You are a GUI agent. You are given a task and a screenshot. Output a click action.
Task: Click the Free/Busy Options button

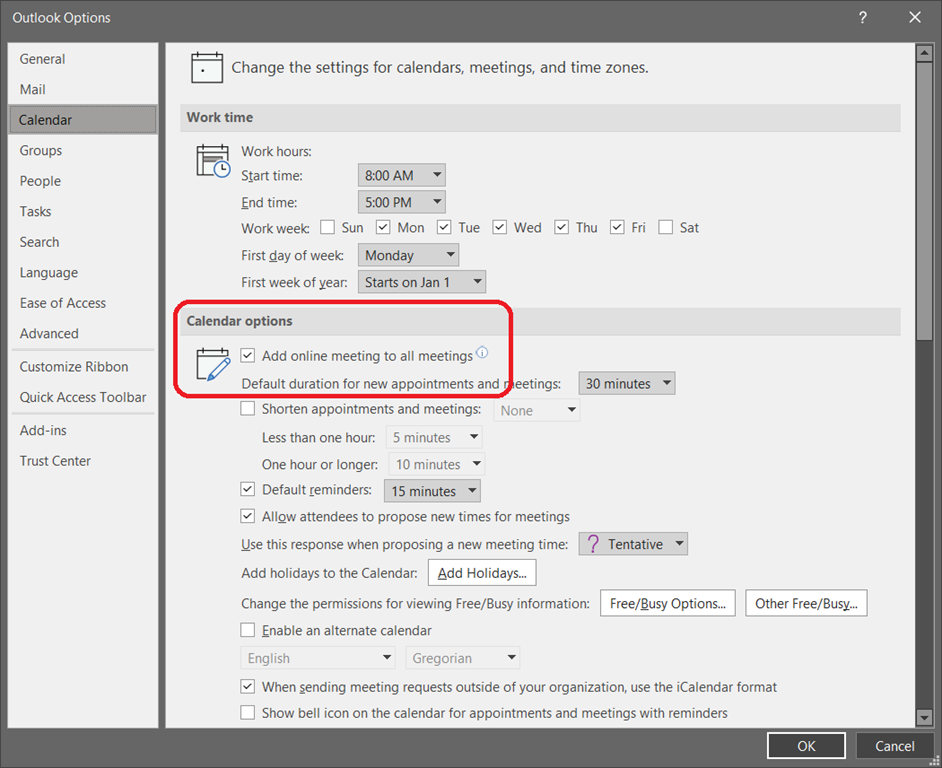pyautogui.click(x=668, y=603)
